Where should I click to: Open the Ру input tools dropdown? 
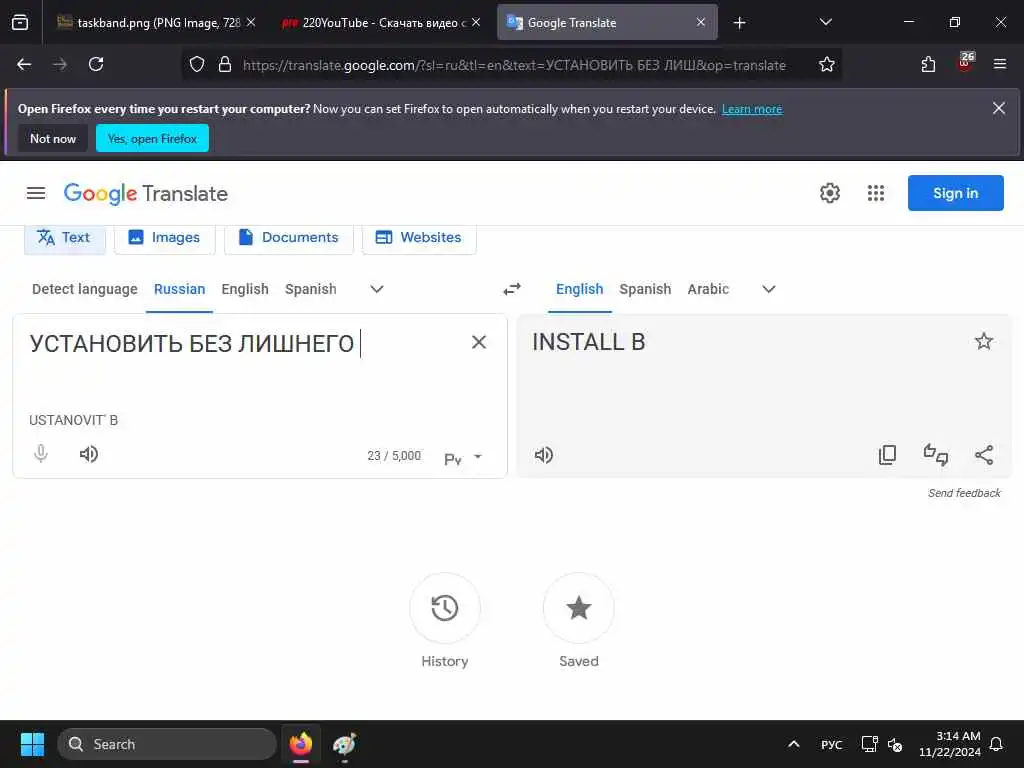pos(463,458)
